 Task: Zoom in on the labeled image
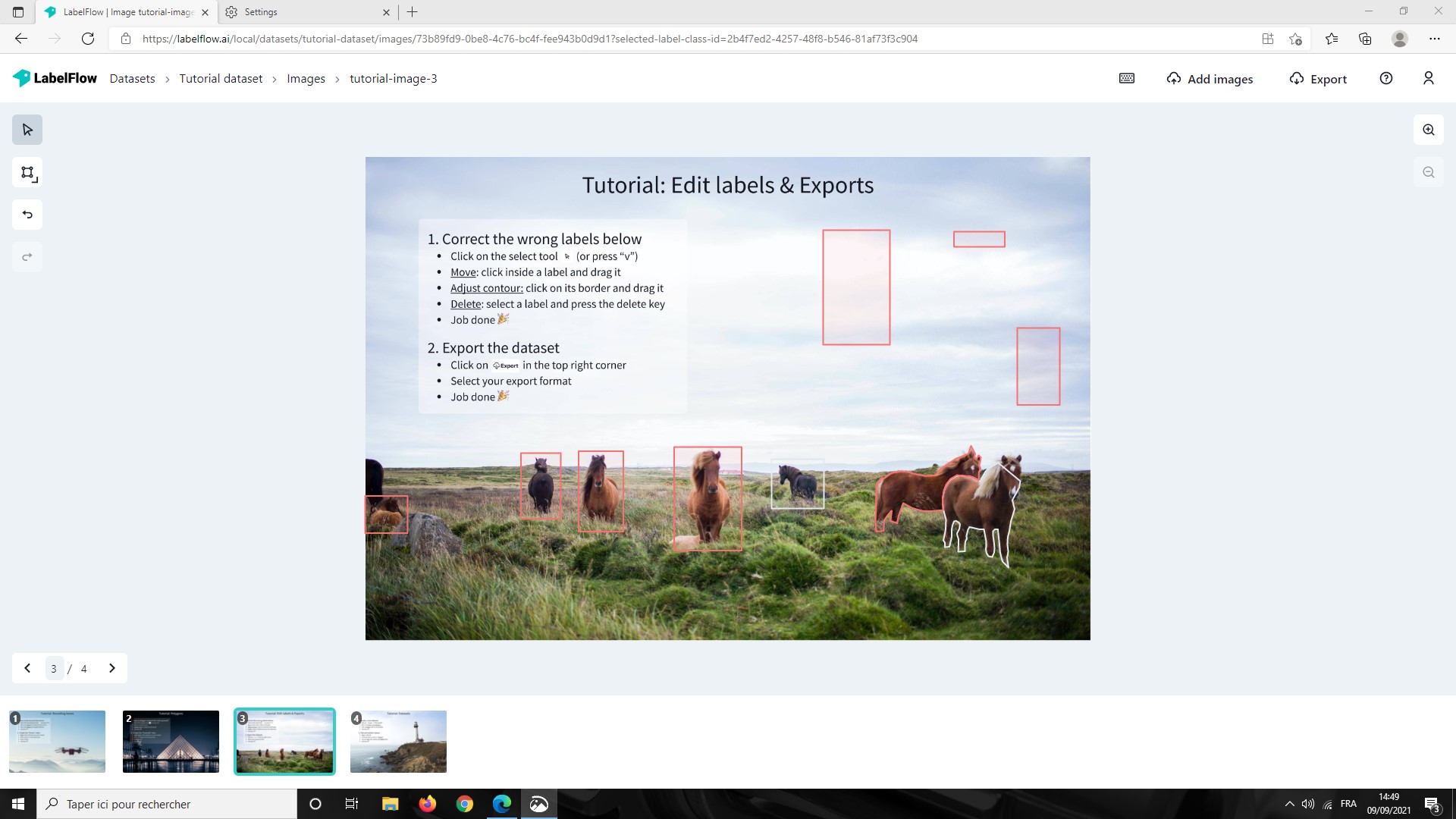1428,129
